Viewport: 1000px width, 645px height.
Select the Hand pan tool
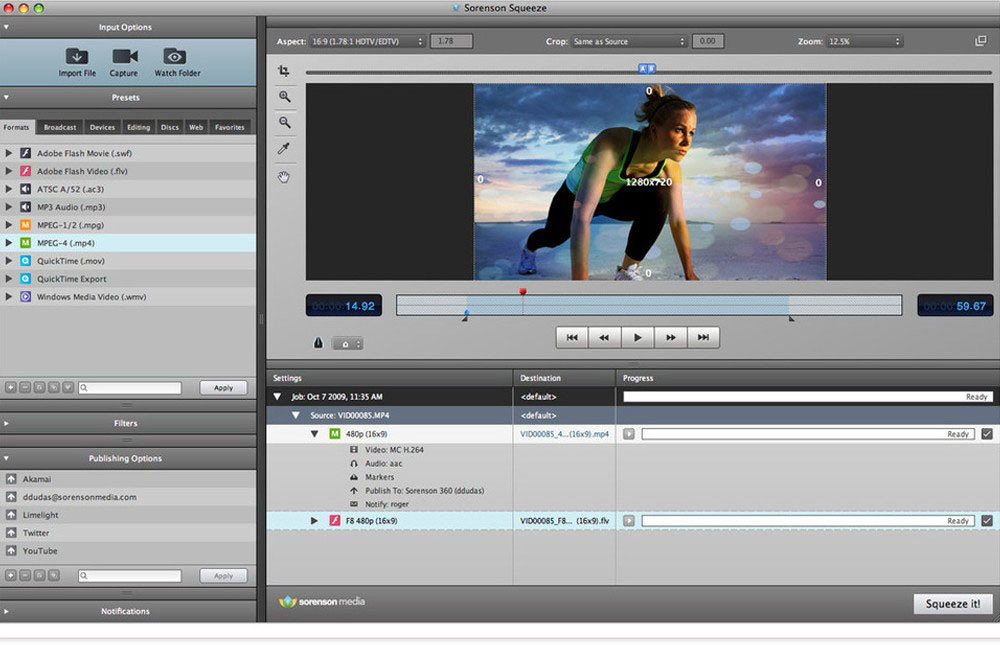[284, 177]
